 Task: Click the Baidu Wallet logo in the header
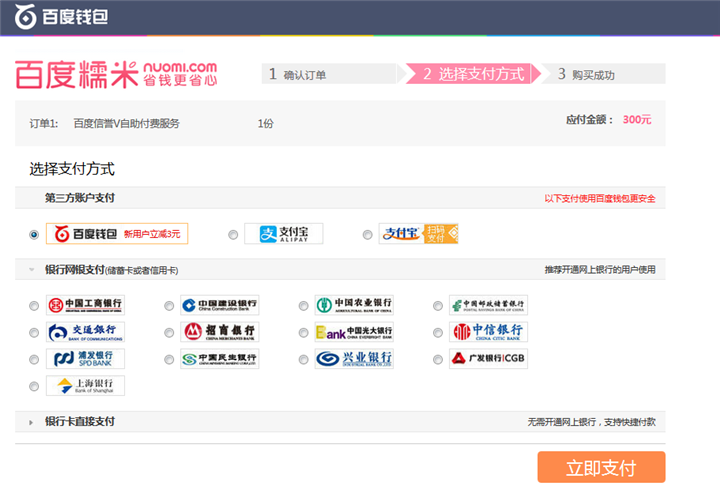[60, 17]
